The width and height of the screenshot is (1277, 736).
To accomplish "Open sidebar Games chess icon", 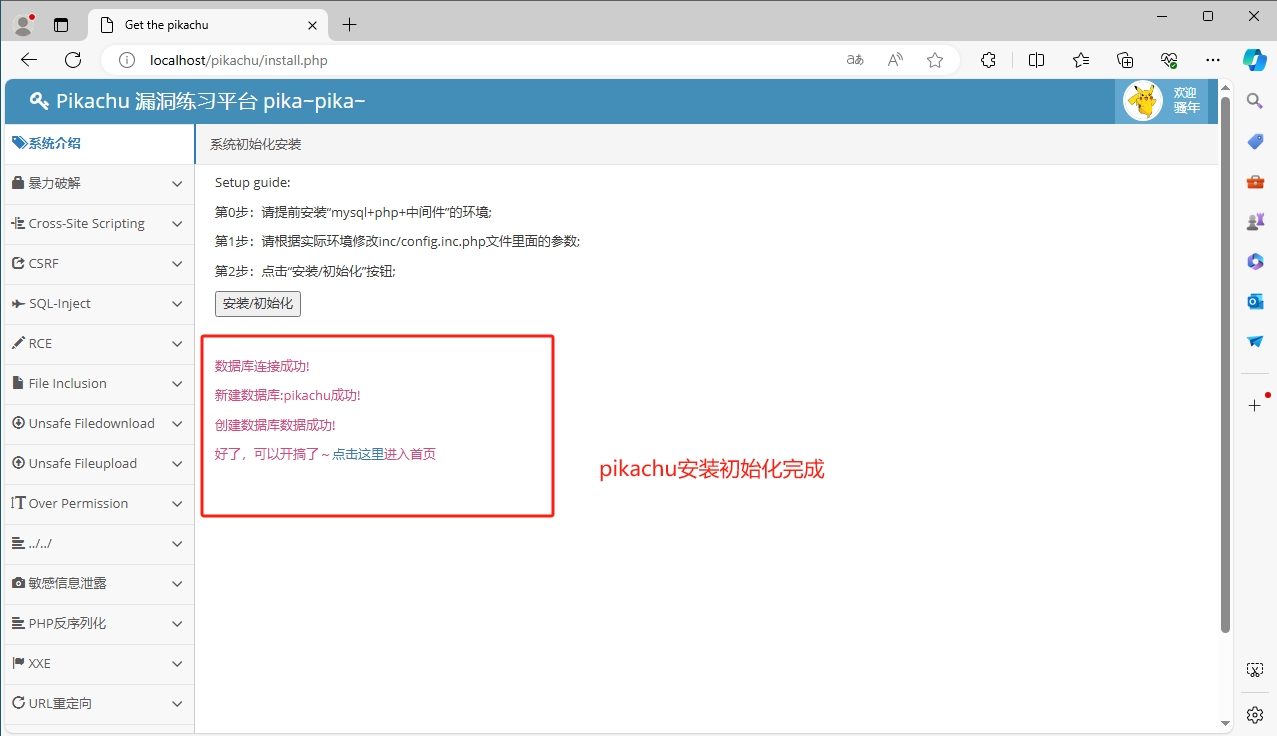I will coord(1255,221).
